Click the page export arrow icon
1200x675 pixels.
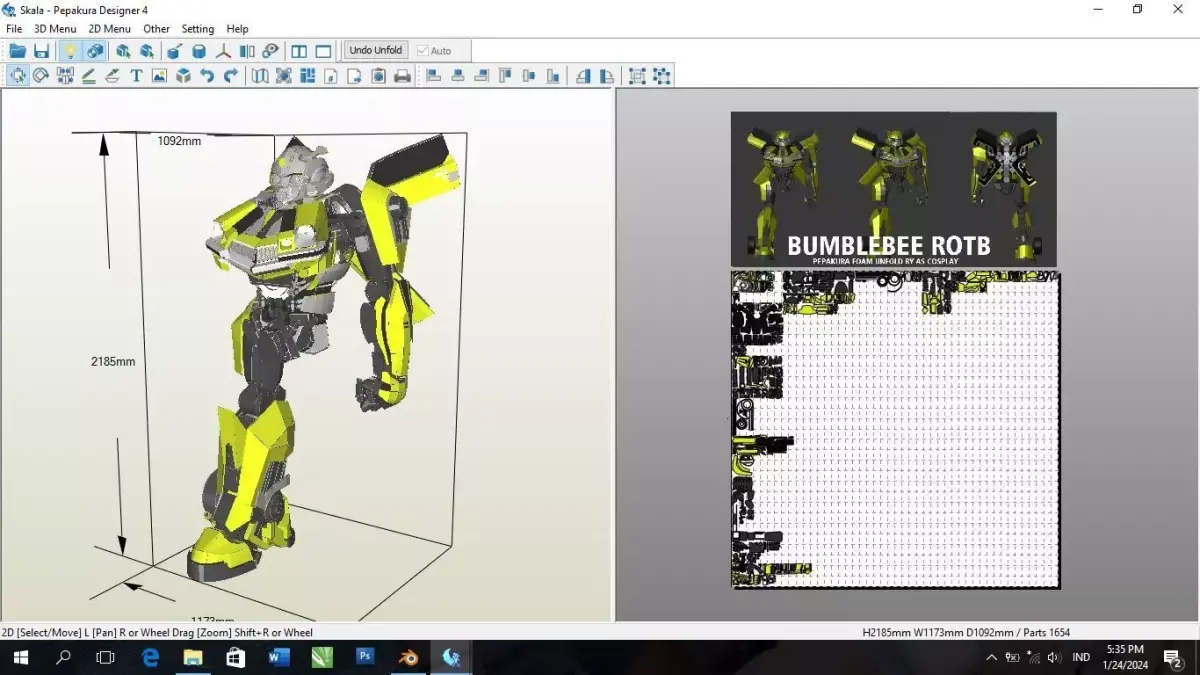355,75
